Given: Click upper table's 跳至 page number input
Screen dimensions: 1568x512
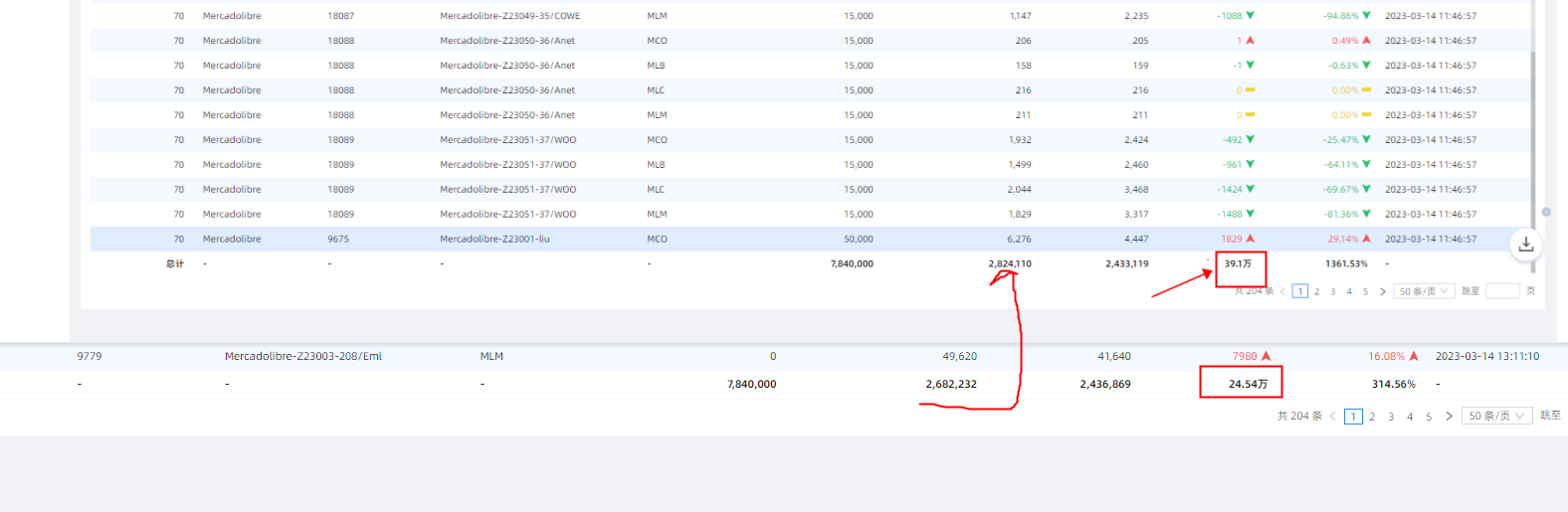Looking at the screenshot, I should click(1502, 291).
